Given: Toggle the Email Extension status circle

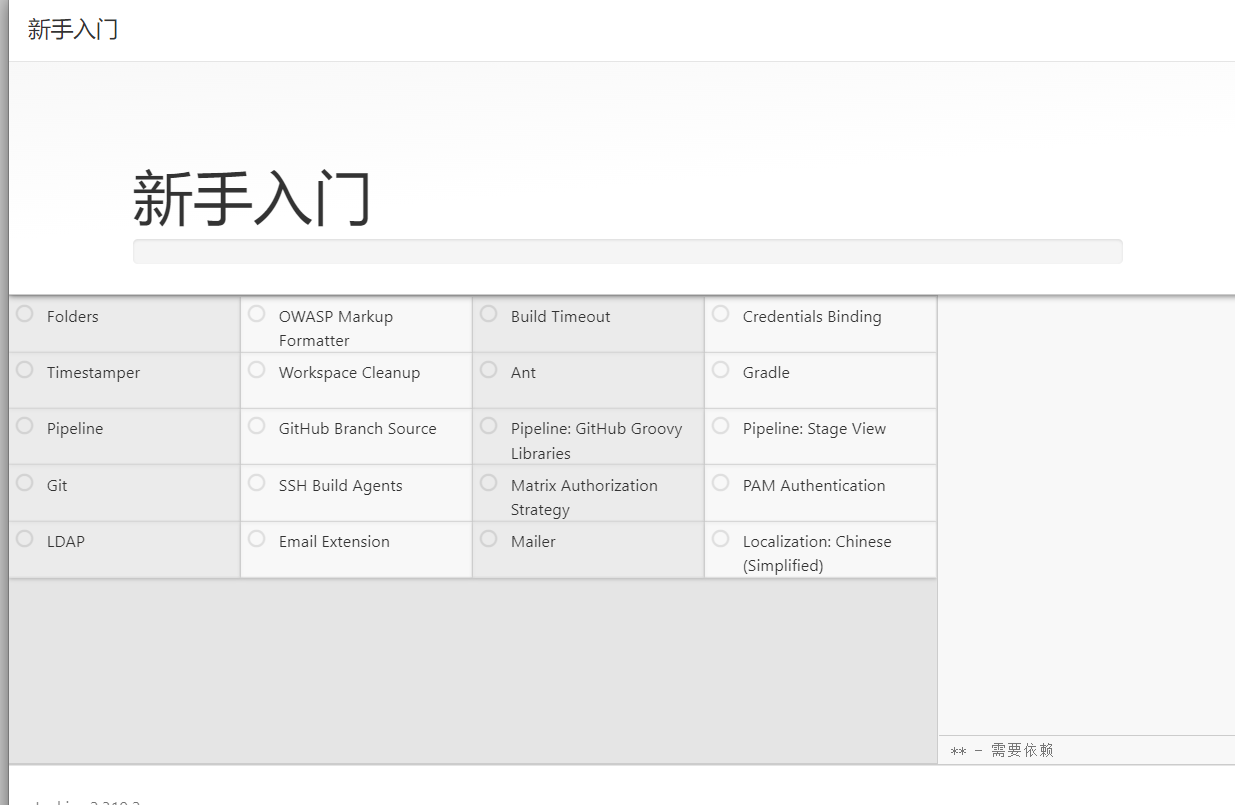Looking at the screenshot, I should (257, 539).
